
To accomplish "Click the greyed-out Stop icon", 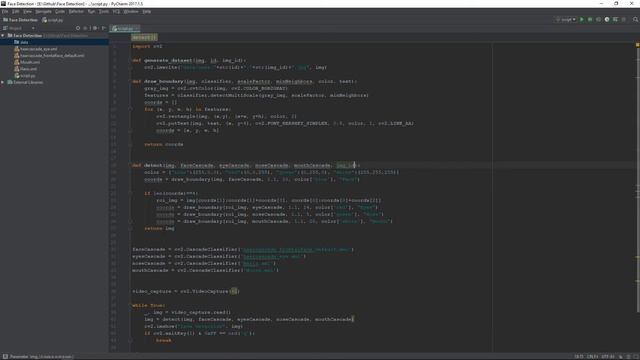I will tap(624, 20).
